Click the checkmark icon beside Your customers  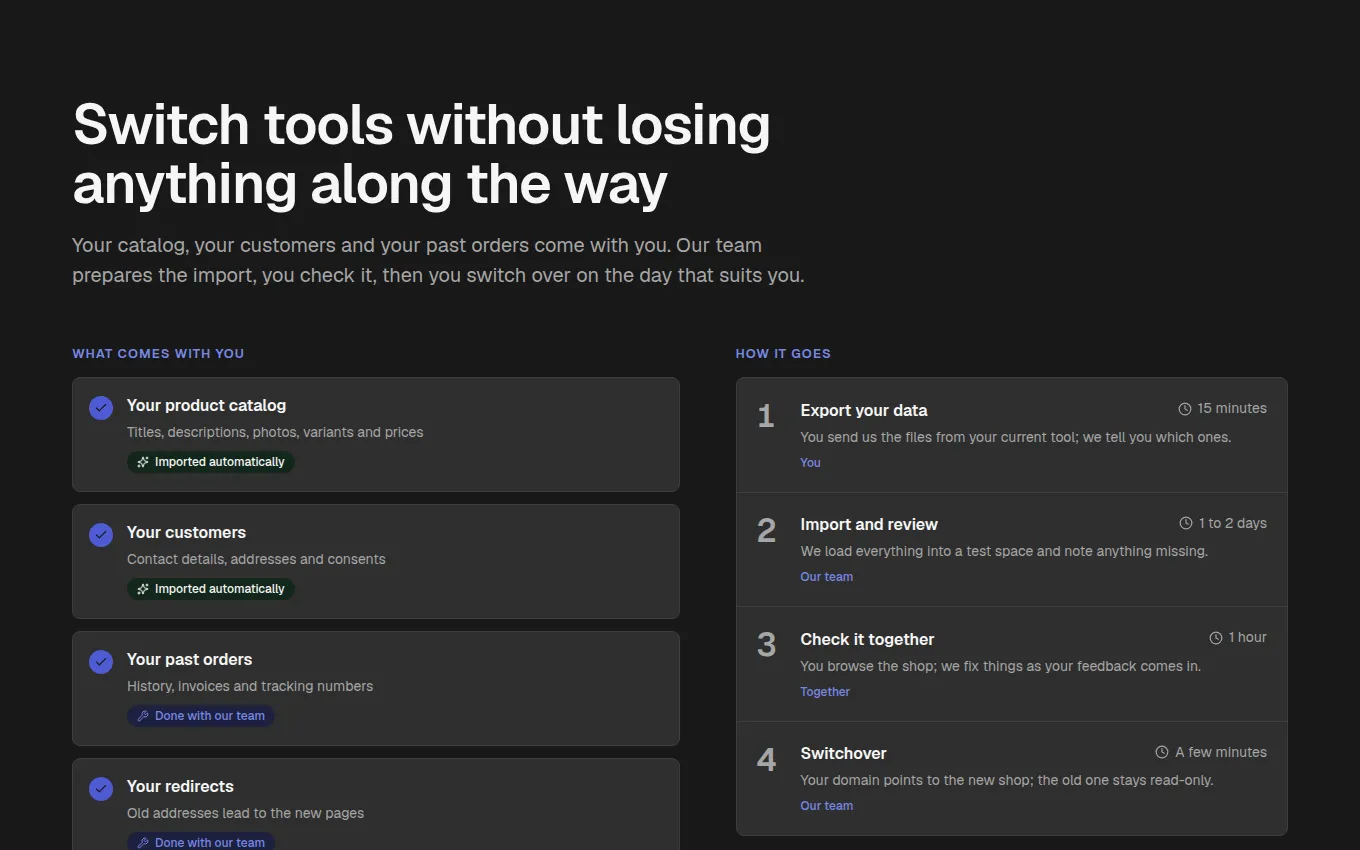[x=101, y=535]
